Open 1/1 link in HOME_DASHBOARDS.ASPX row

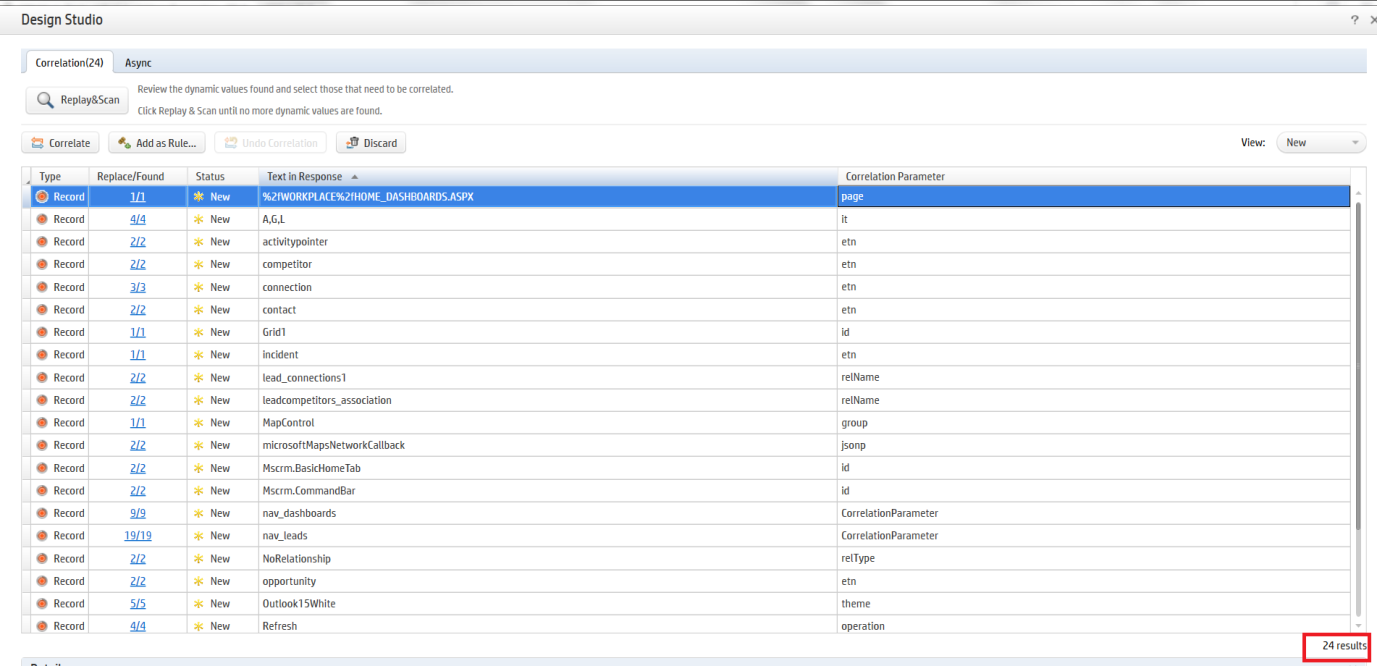pos(138,197)
